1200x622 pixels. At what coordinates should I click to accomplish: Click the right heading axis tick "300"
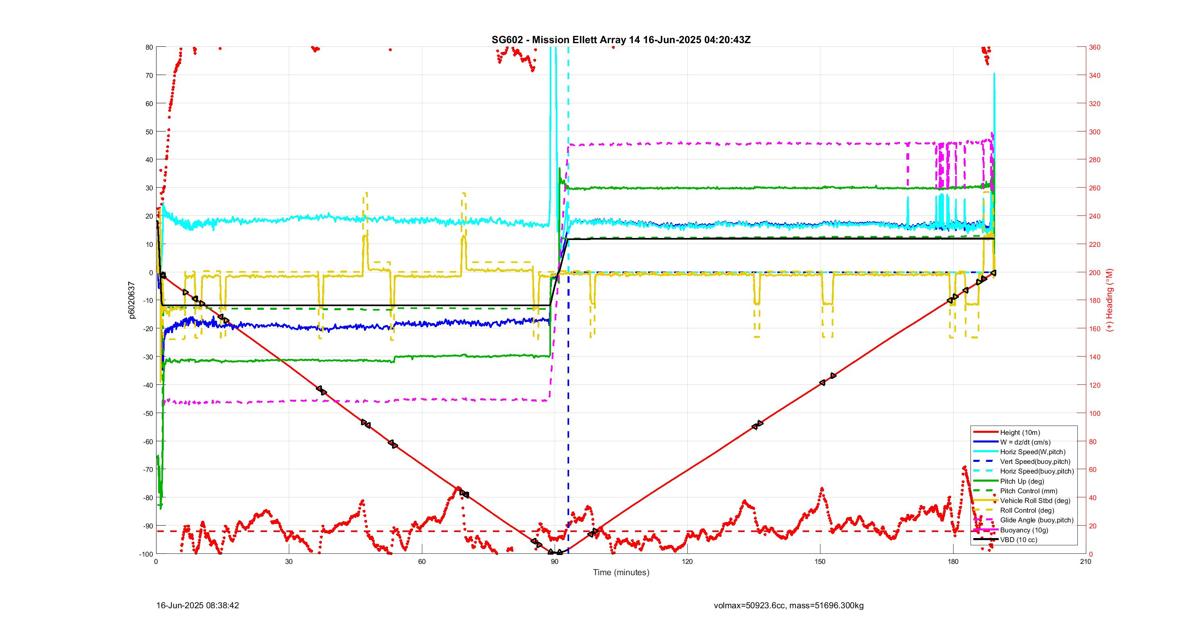[x=1095, y=132]
